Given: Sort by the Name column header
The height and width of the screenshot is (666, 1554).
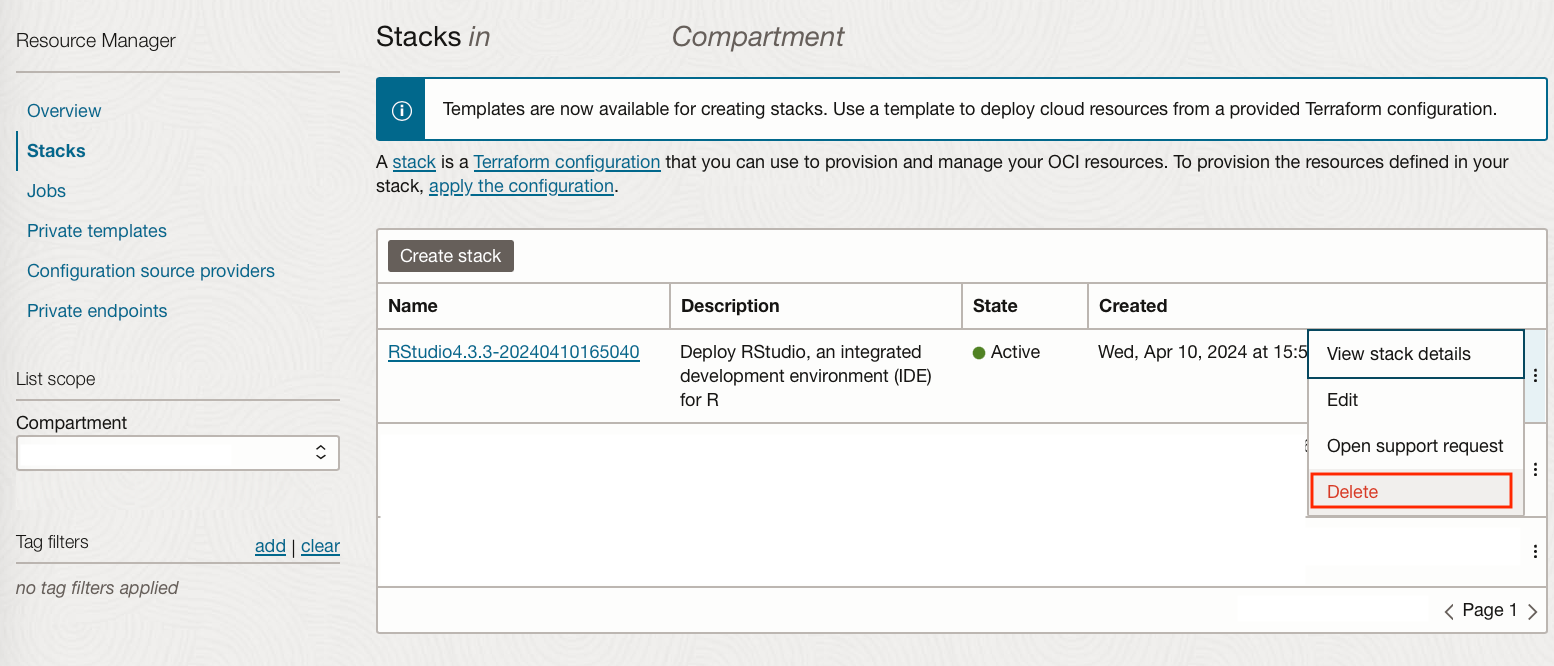Looking at the screenshot, I should pos(413,306).
